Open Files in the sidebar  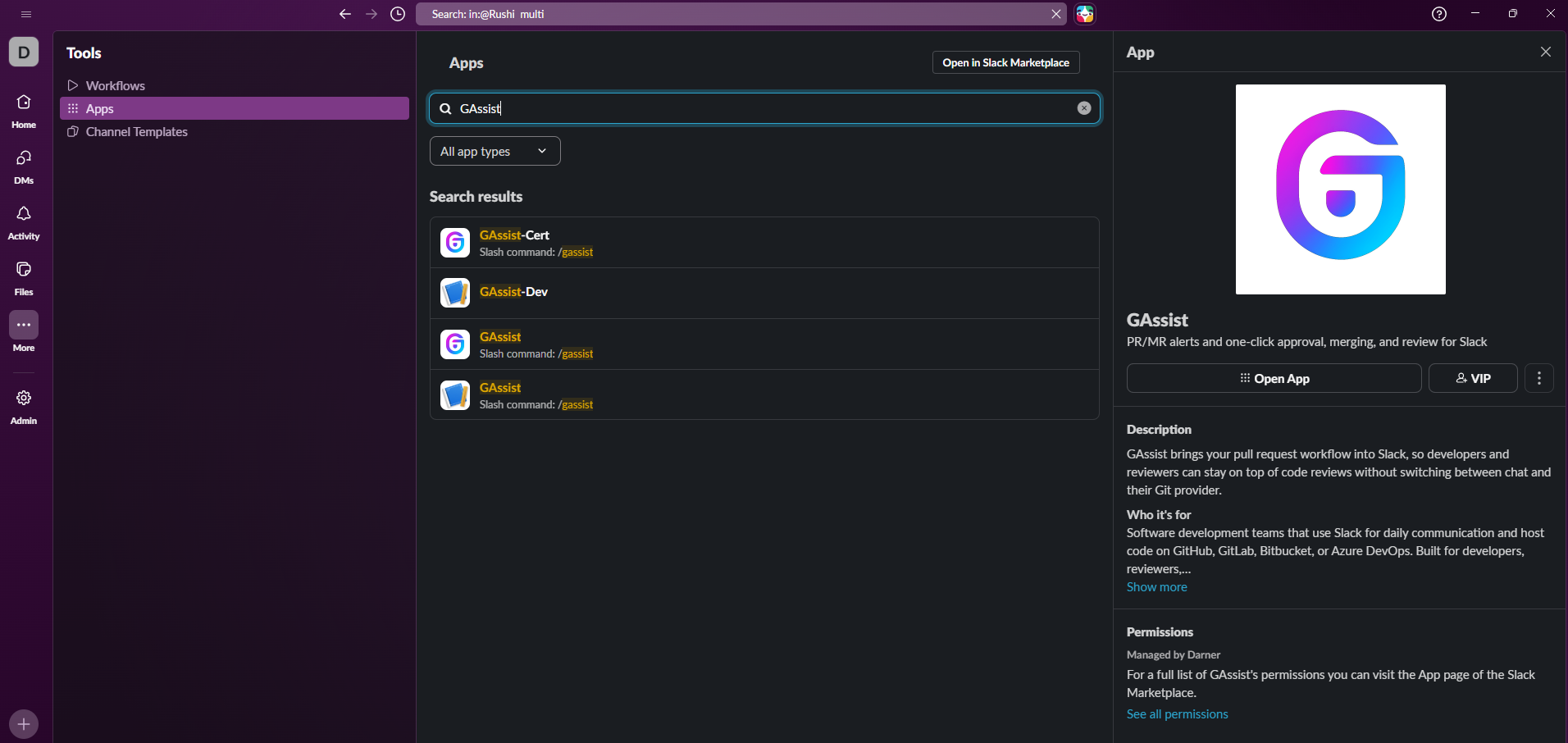(x=24, y=278)
